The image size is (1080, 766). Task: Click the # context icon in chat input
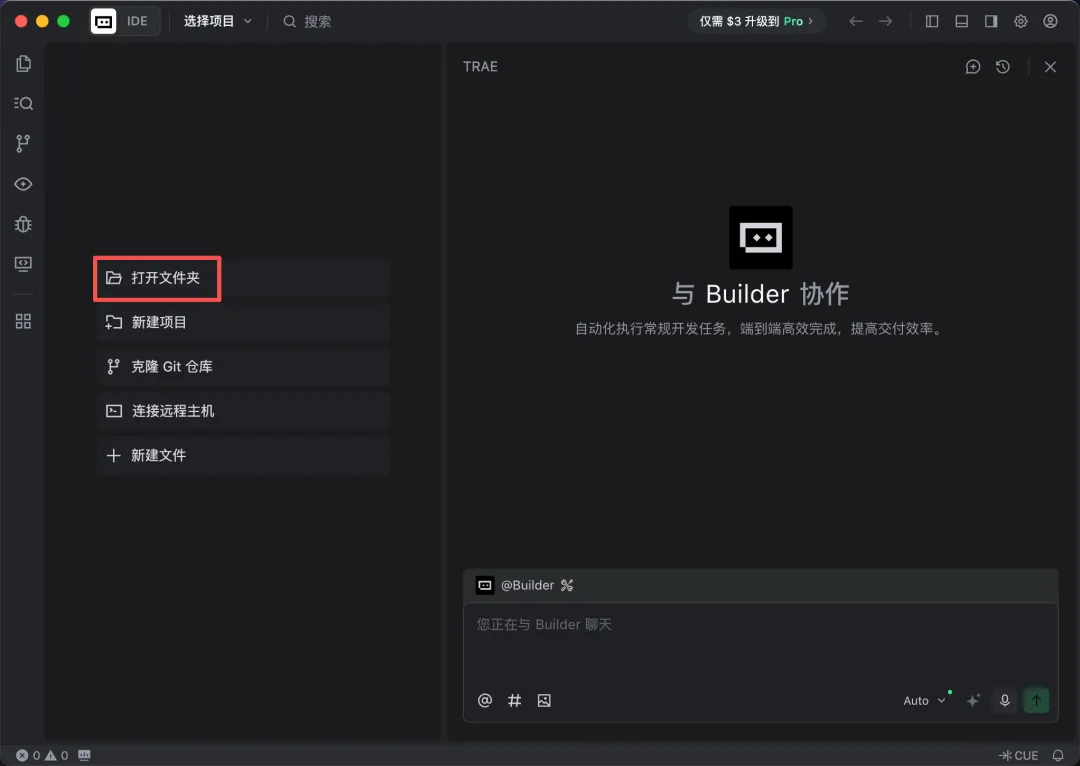515,701
